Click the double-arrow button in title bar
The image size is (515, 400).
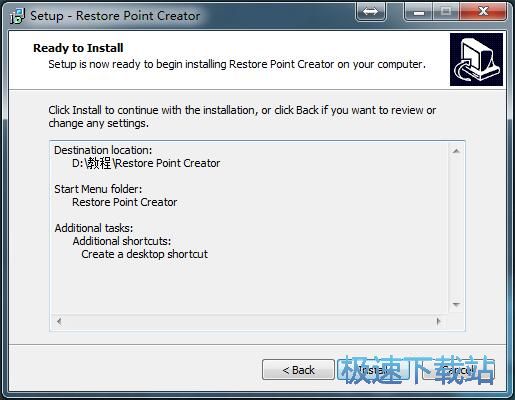[370, 12]
